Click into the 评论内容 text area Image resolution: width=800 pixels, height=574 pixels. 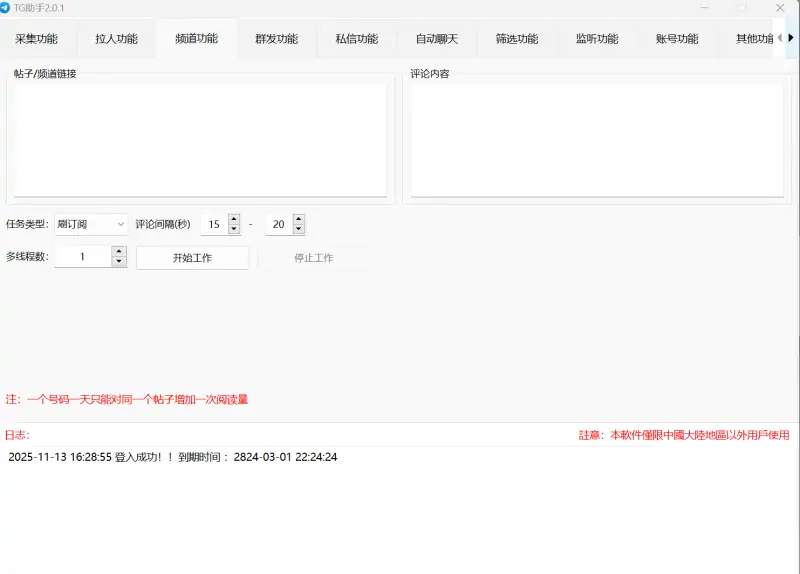[x=597, y=140]
